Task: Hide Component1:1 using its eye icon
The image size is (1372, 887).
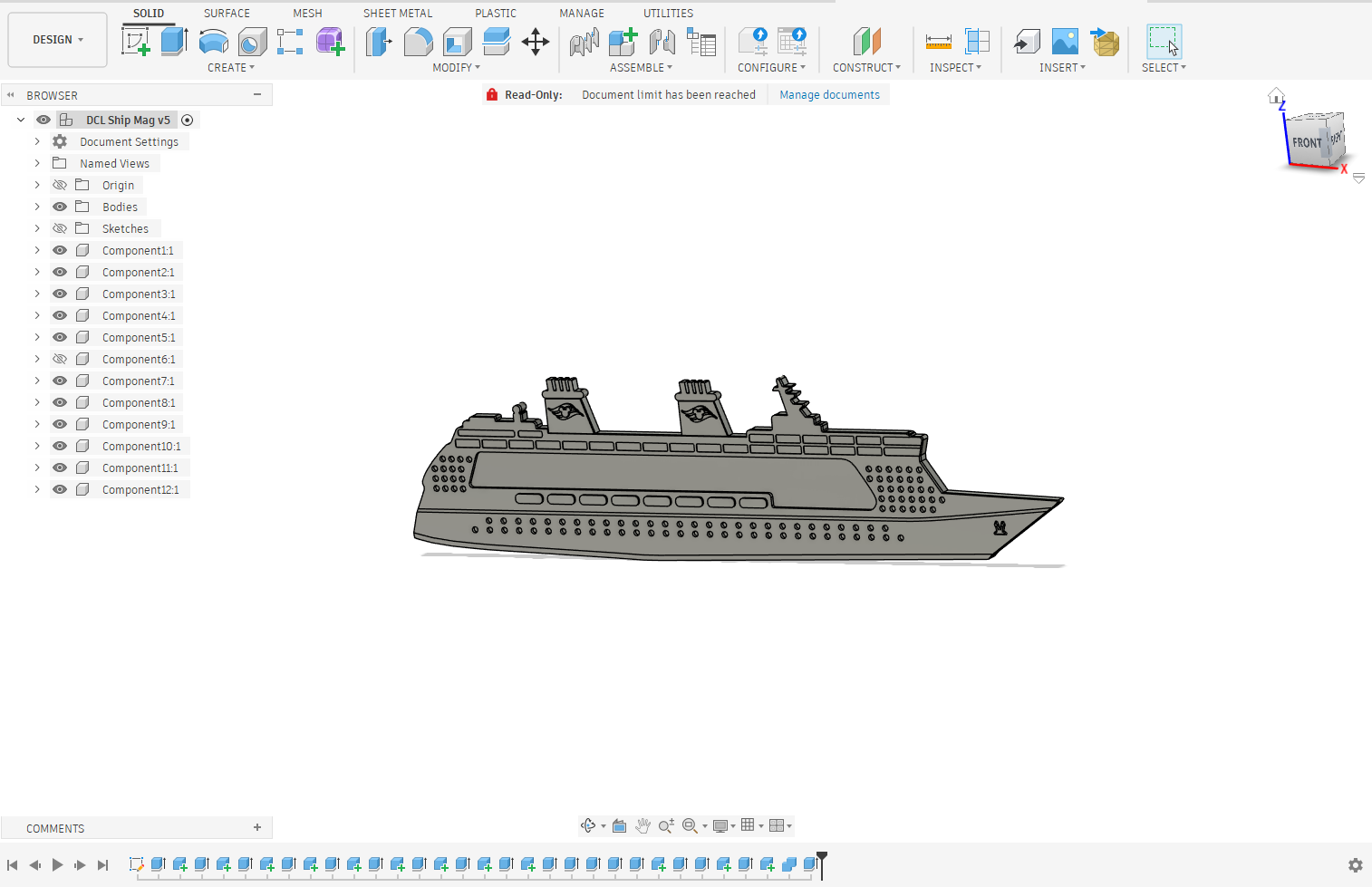Action: pyautogui.click(x=60, y=251)
